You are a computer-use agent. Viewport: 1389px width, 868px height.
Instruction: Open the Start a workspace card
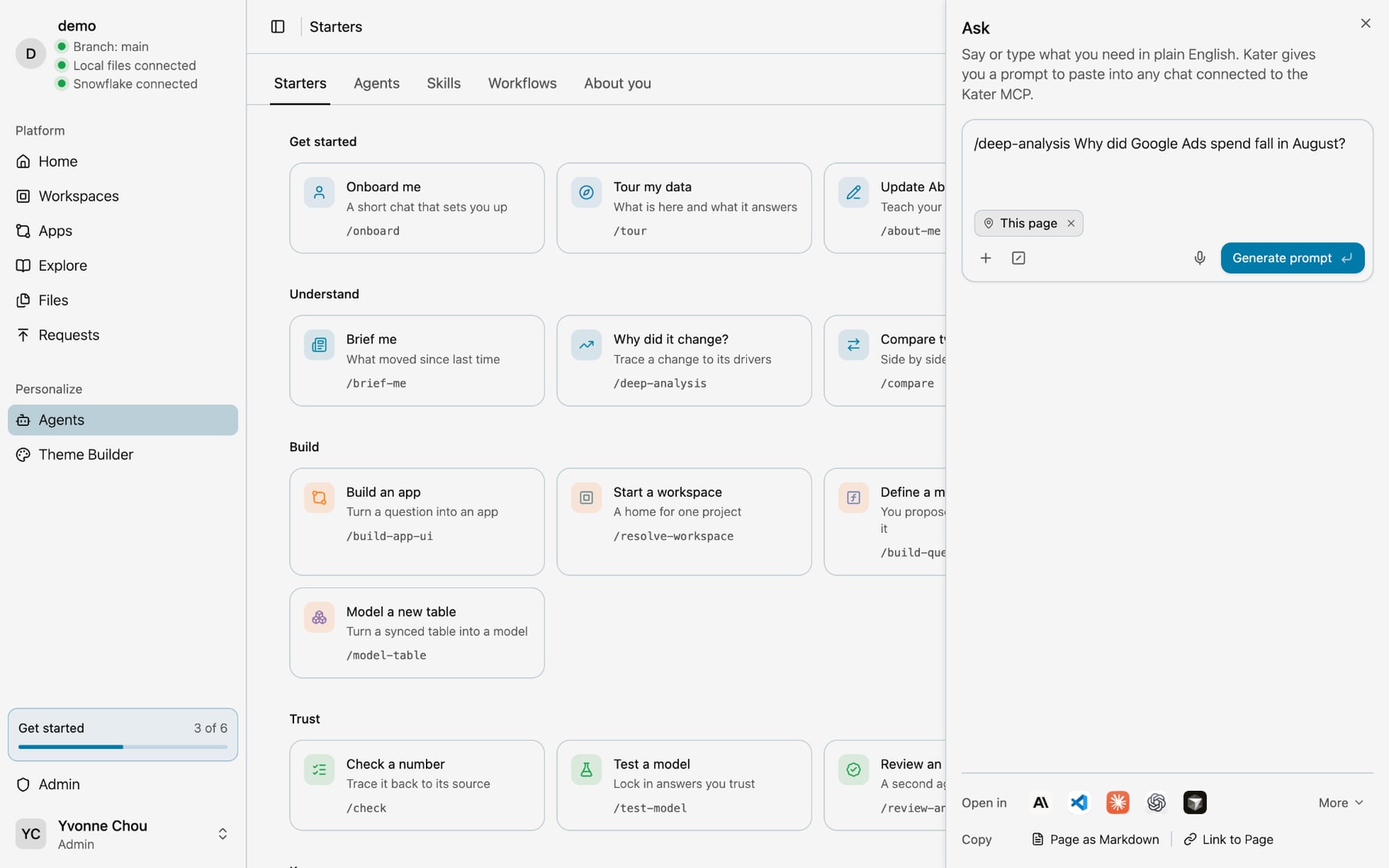[684, 522]
